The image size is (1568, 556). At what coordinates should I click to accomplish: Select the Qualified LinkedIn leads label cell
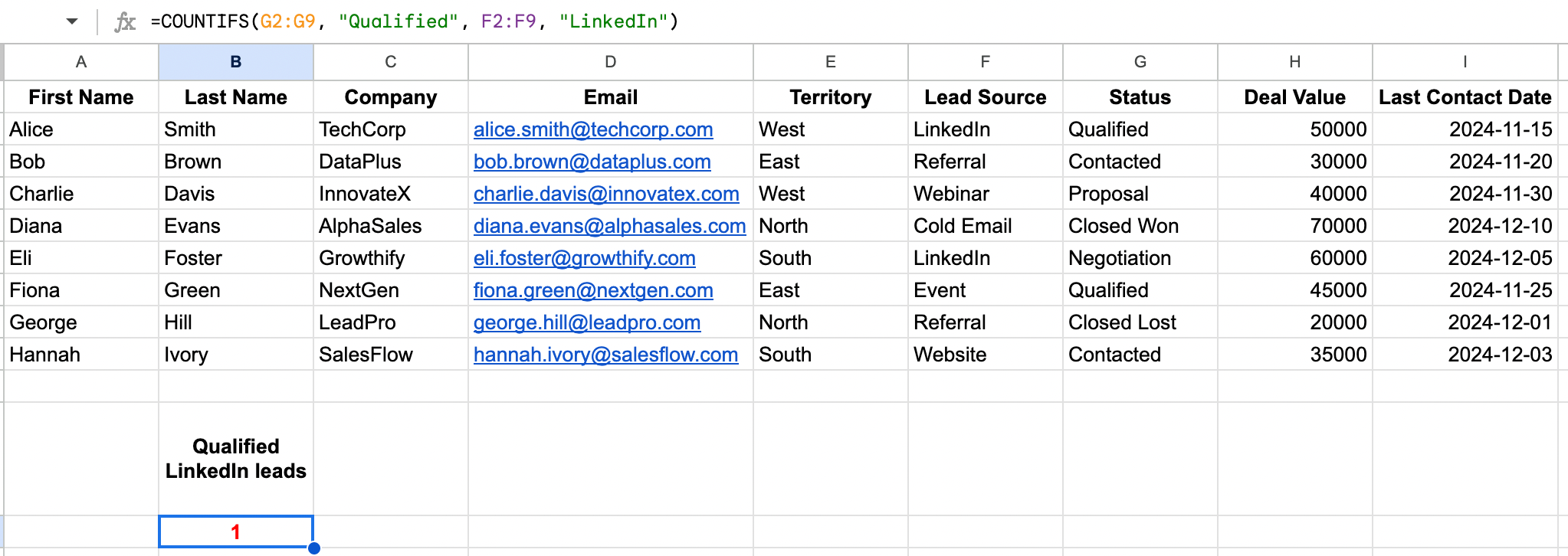point(235,459)
